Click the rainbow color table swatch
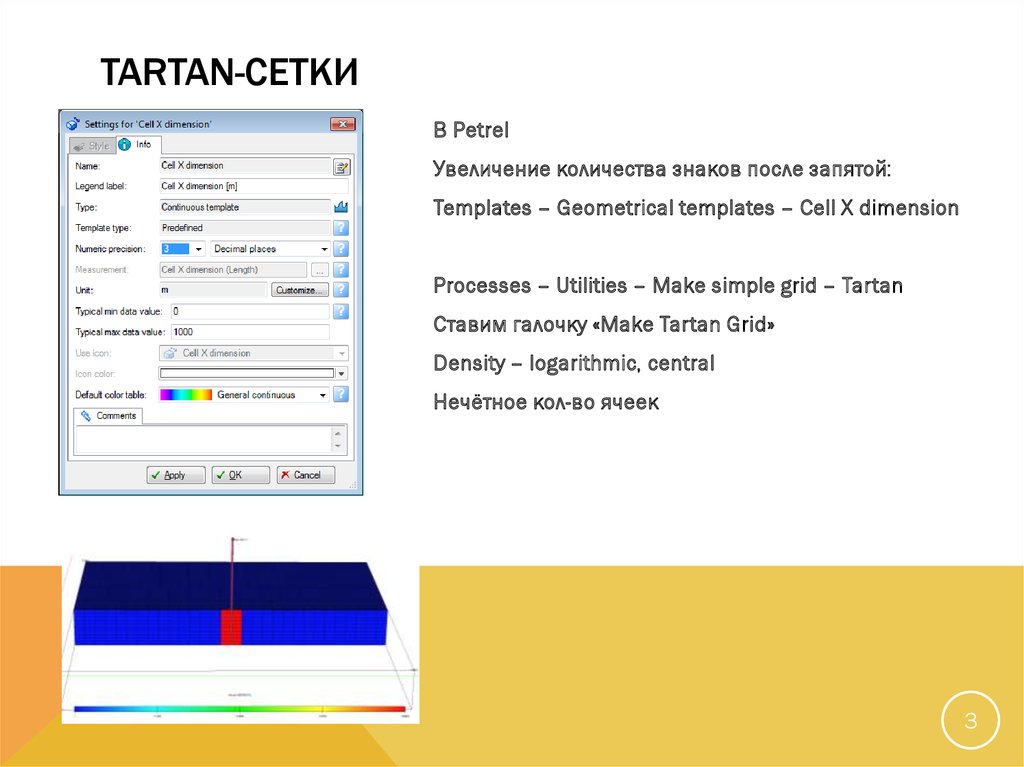The image size is (1024, 767). coord(184,395)
